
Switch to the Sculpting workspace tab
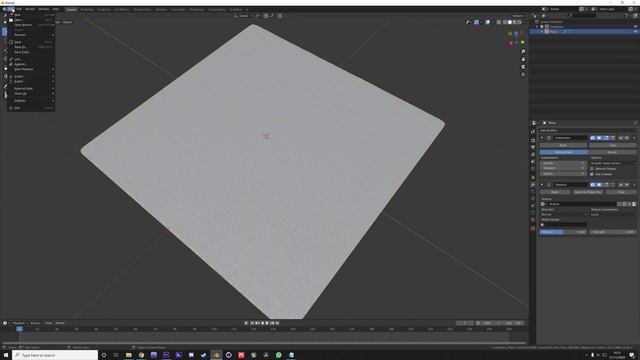(104, 9)
